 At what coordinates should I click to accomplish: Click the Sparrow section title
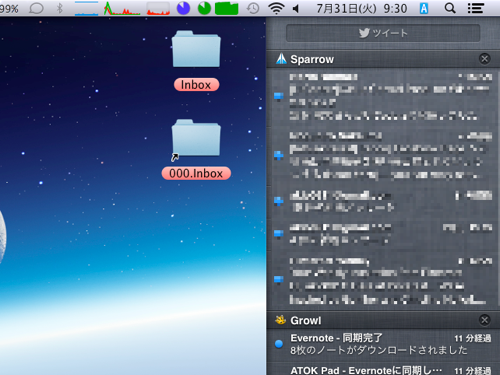click(312, 59)
